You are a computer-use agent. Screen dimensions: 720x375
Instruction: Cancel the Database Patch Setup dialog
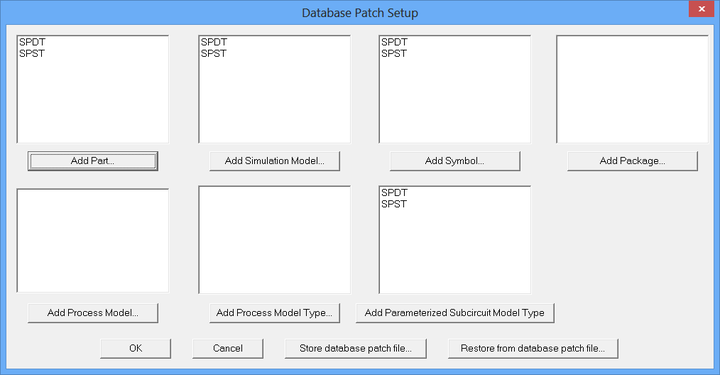[x=228, y=348]
